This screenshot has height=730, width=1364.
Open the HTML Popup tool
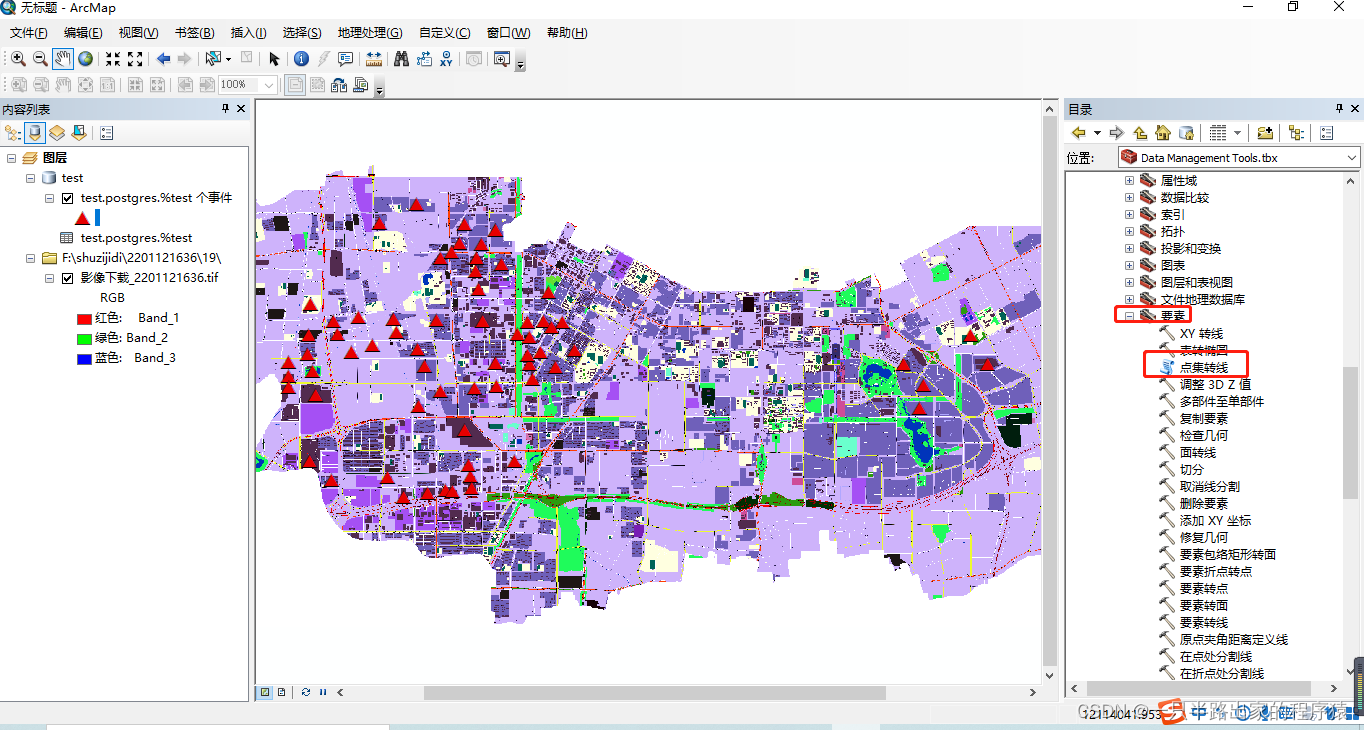(x=345, y=59)
